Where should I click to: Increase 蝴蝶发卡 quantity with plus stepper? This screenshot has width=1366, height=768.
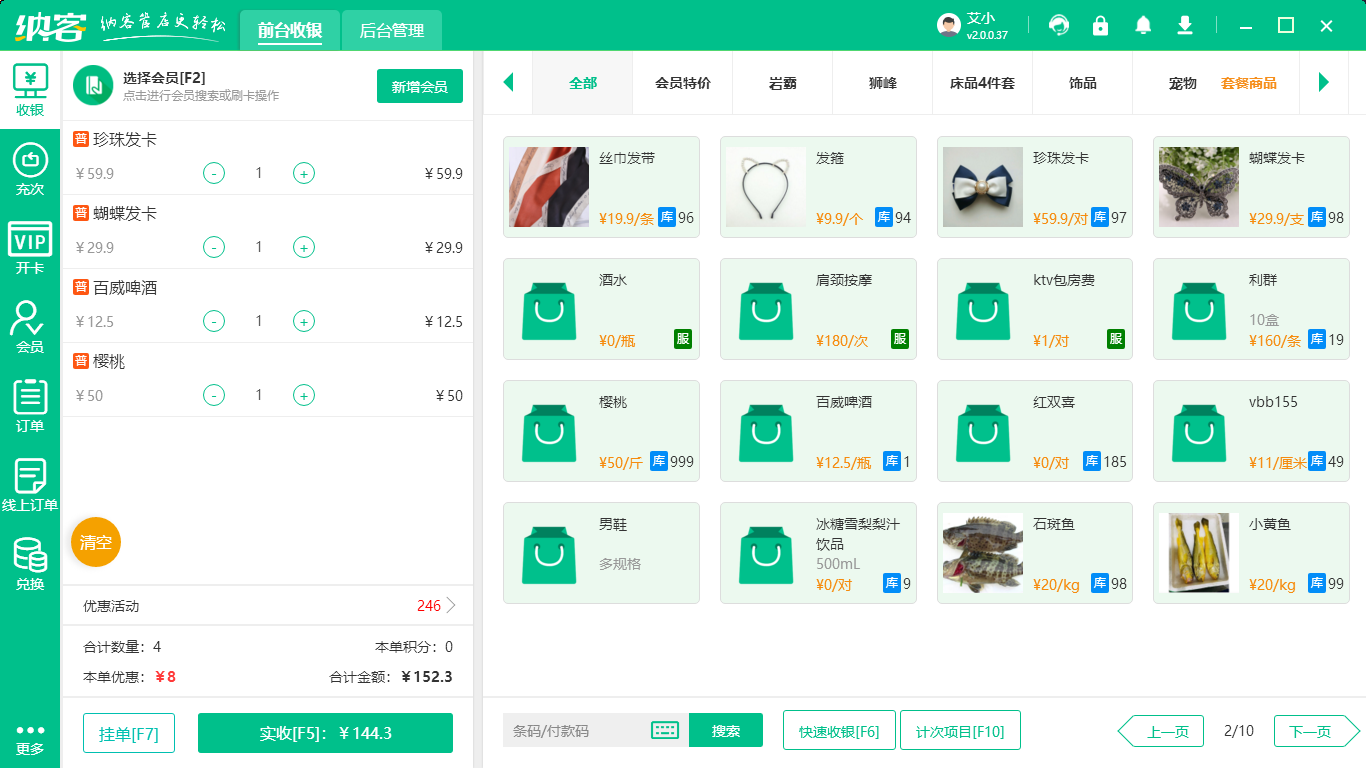coord(303,247)
